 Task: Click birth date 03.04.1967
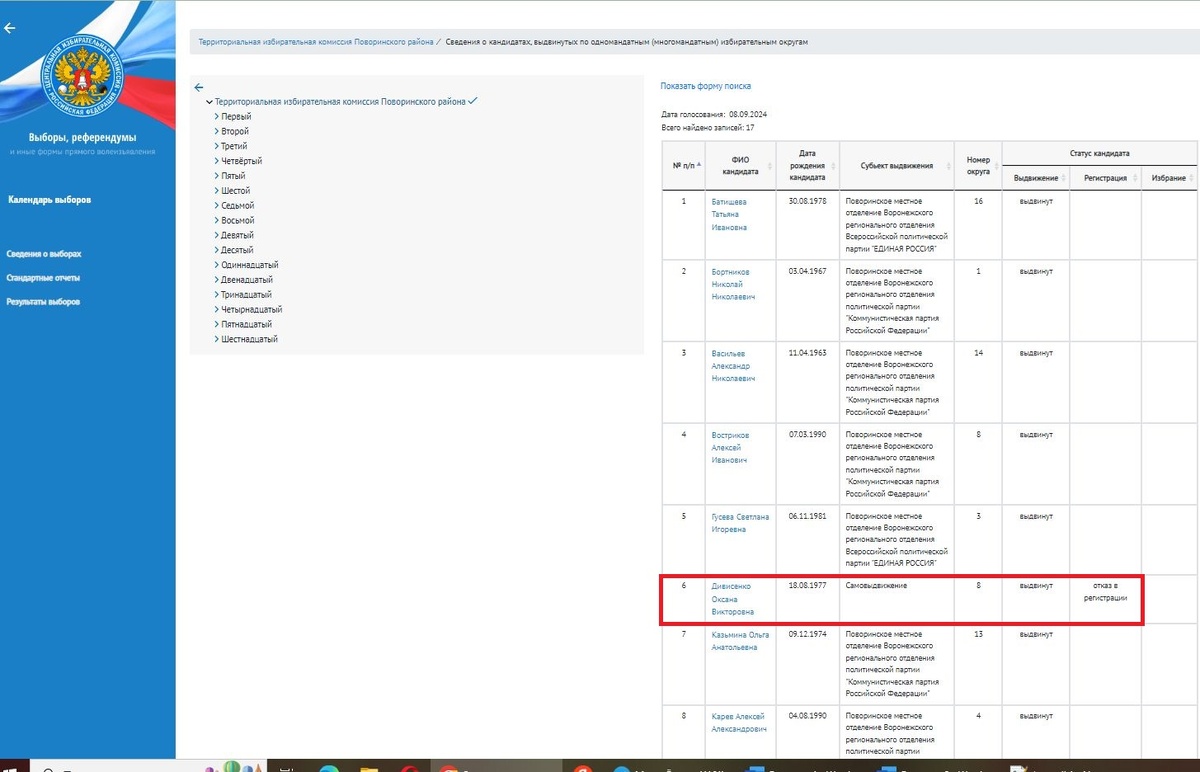pyautogui.click(x=807, y=272)
